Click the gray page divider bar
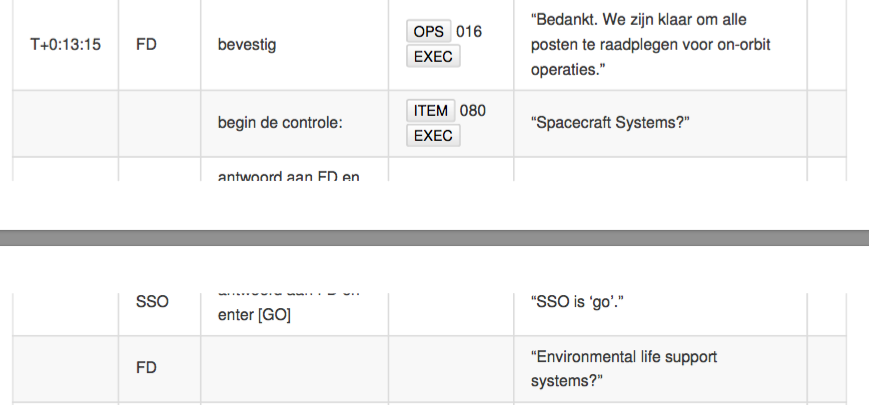The height and width of the screenshot is (405, 869). (x=434, y=238)
